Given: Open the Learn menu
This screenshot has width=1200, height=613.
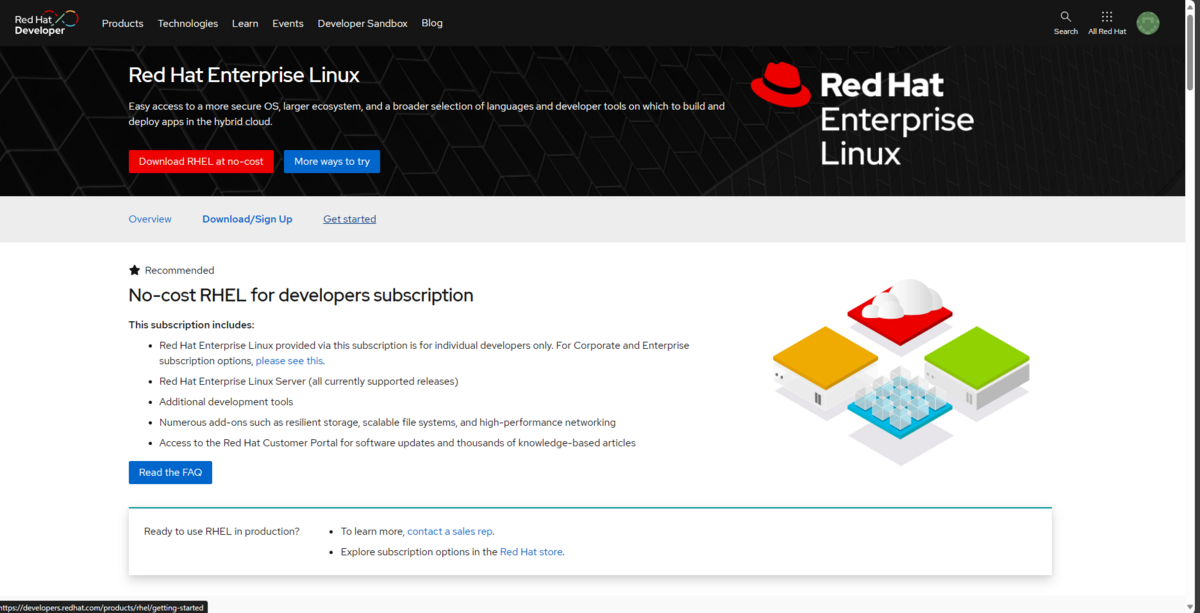Looking at the screenshot, I should coord(245,23).
